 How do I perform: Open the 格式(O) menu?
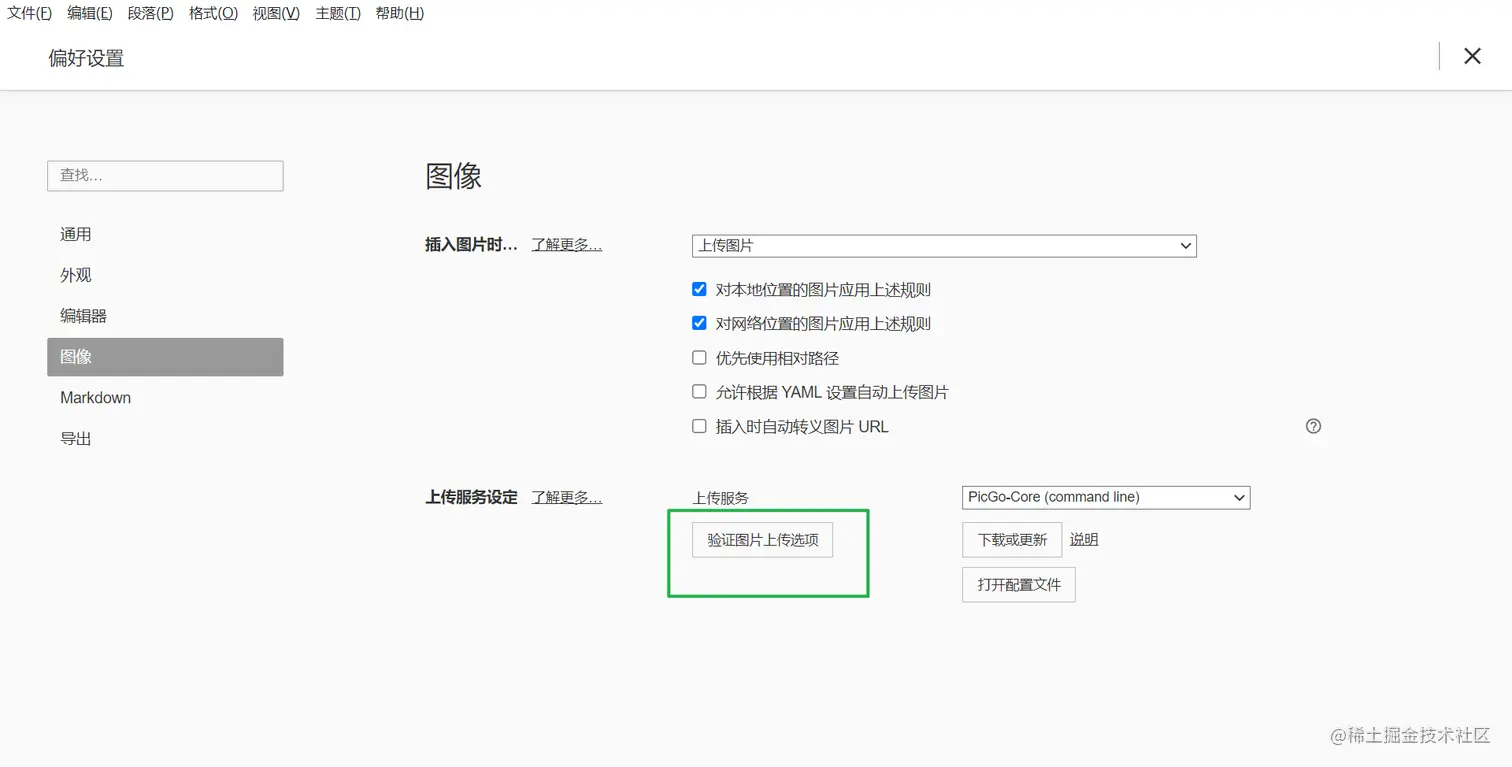click(x=213, y=13)
